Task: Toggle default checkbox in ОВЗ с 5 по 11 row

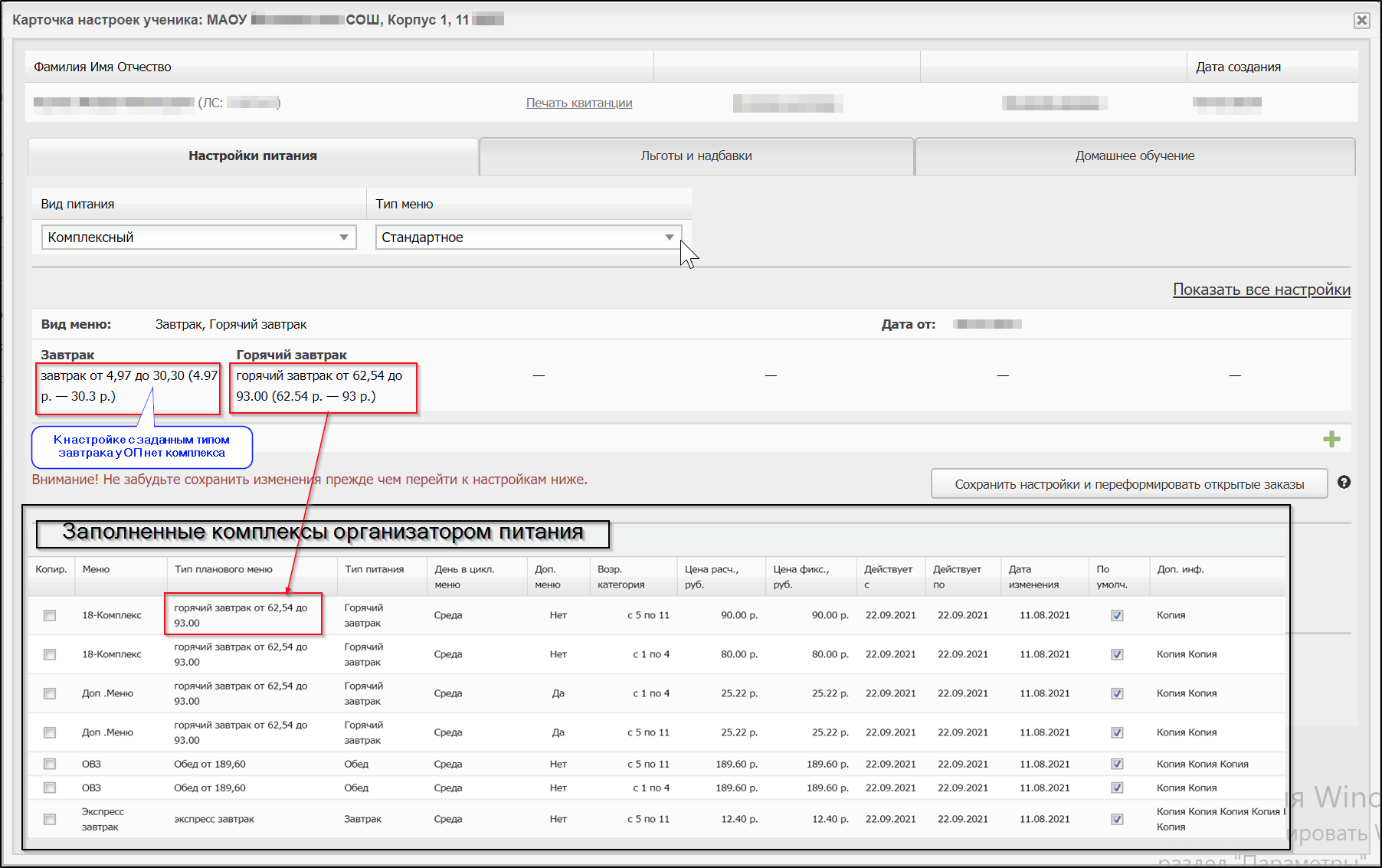Action: coord(1117,764)
